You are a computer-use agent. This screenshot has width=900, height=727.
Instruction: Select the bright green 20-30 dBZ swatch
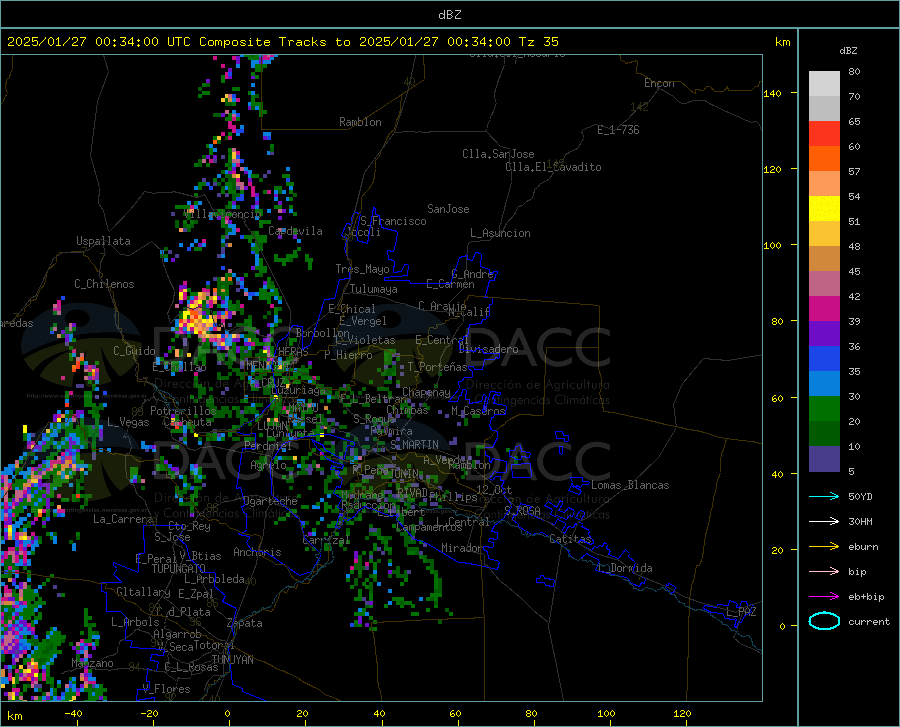[x=824, y=409]
